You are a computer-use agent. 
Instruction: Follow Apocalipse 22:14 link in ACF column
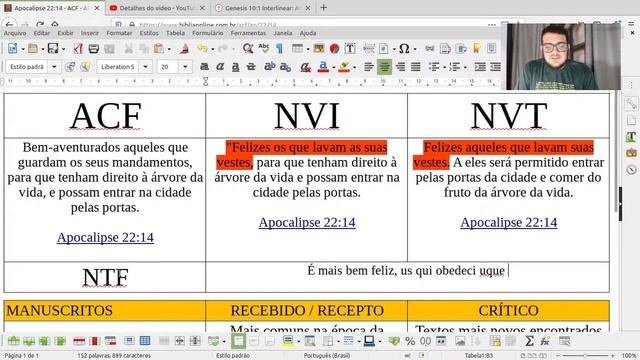[105, 237]
